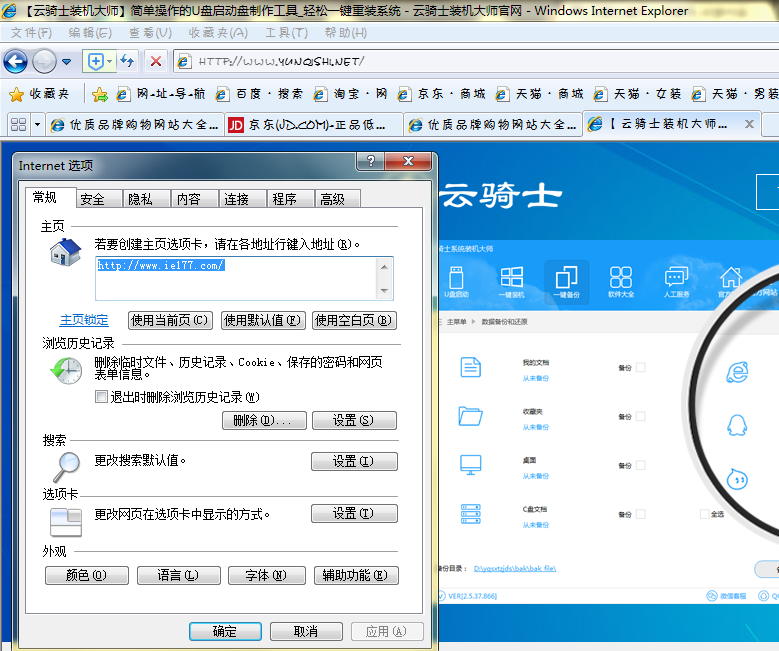Click the compatibility shield toolbar icon
Image resolution: width=779 pixels, height=651 pixels.
[95, 62]
